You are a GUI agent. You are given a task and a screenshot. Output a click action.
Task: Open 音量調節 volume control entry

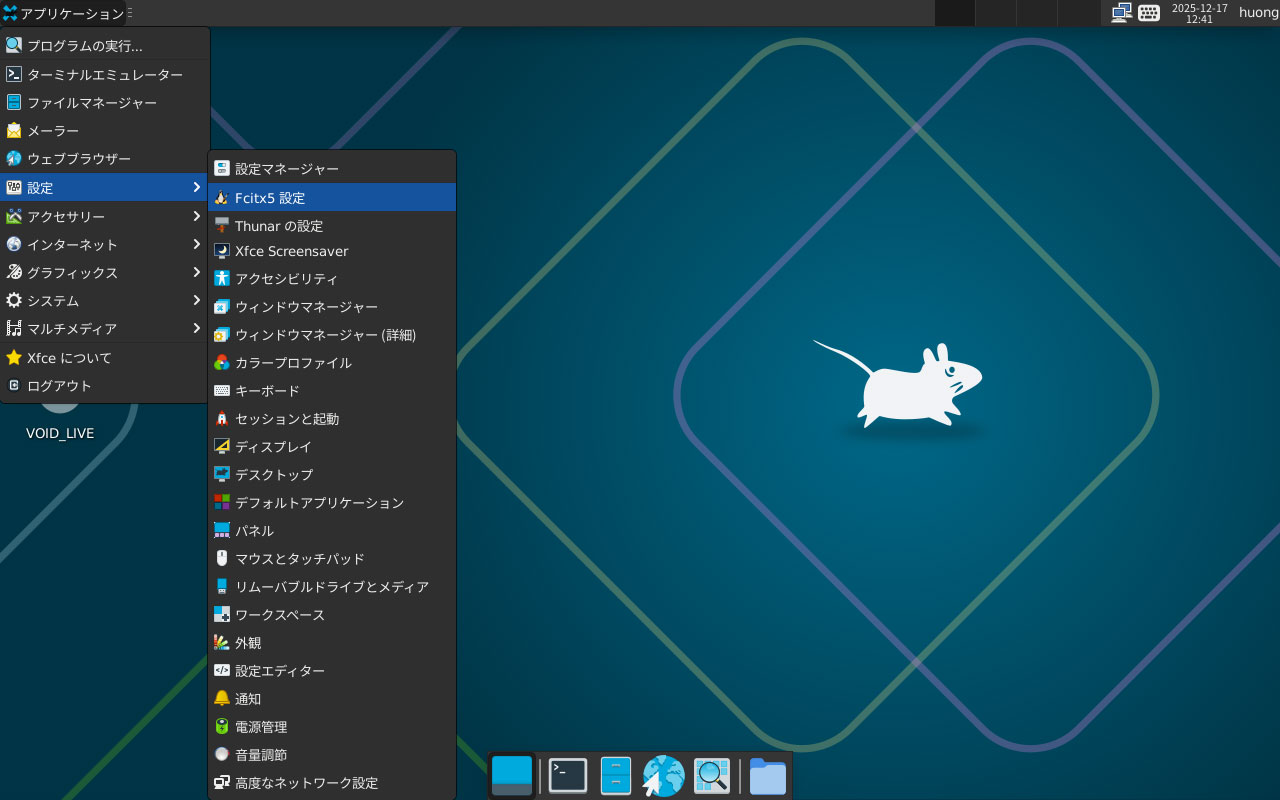click(x=331, y=755)
